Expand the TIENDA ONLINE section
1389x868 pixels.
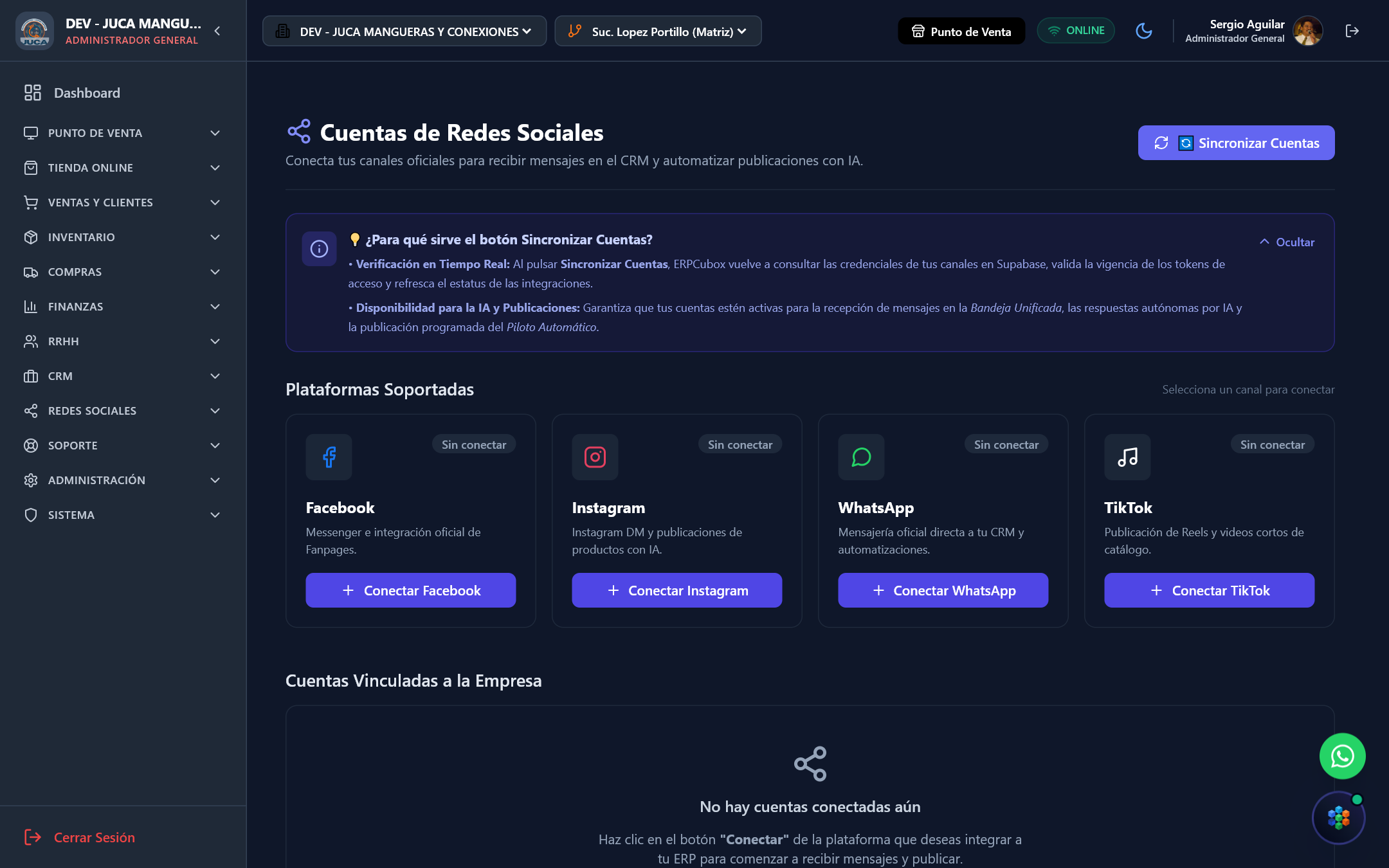[x=123, y=168]
